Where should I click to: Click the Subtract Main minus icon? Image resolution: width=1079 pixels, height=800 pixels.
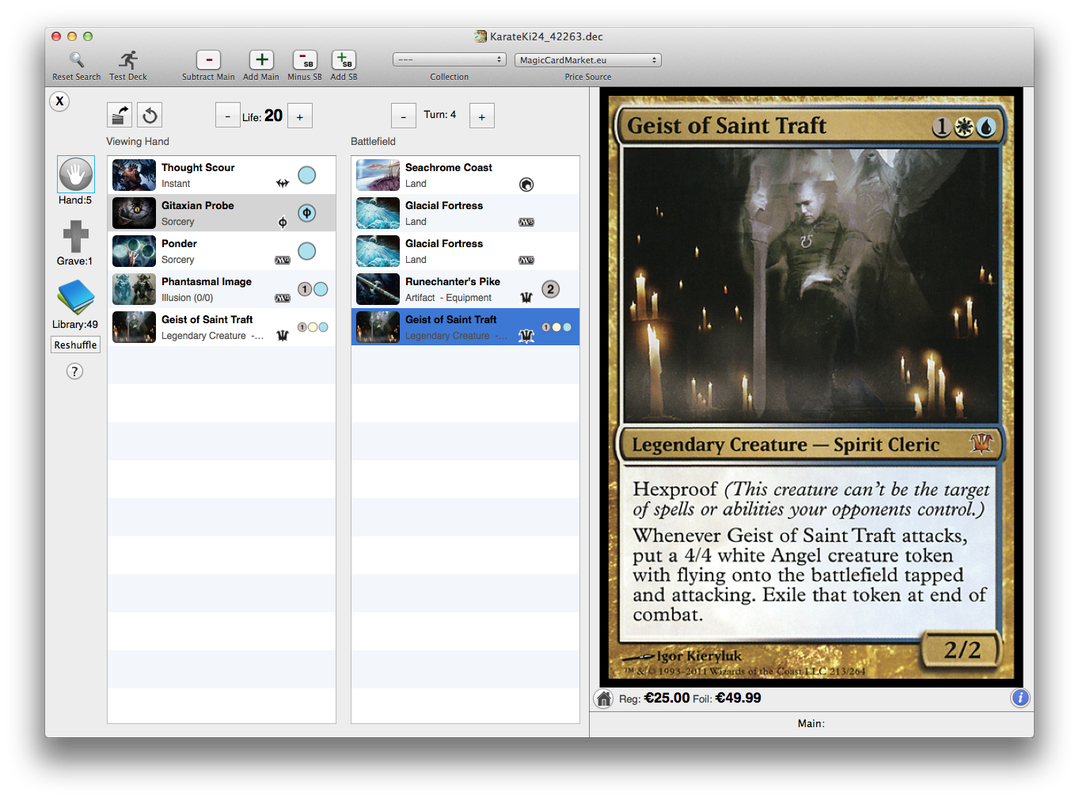[208, 60]
